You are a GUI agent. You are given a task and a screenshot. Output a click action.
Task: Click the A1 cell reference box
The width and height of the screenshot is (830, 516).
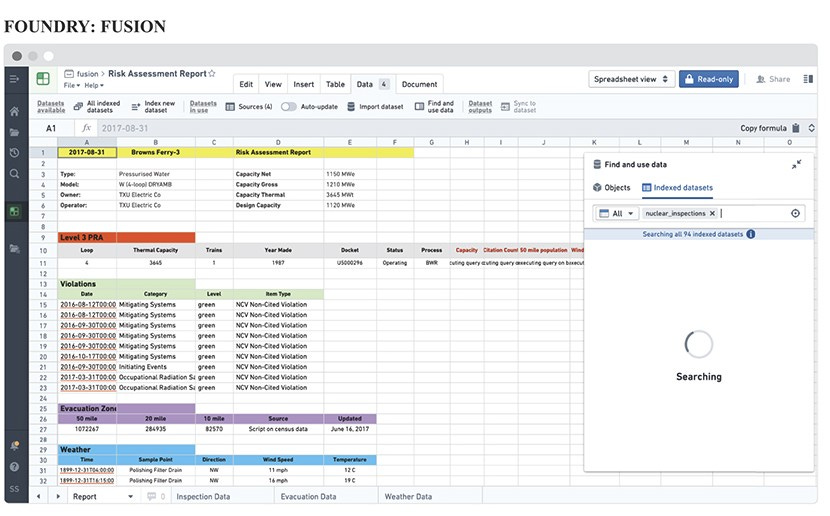[x=51, y=128]
